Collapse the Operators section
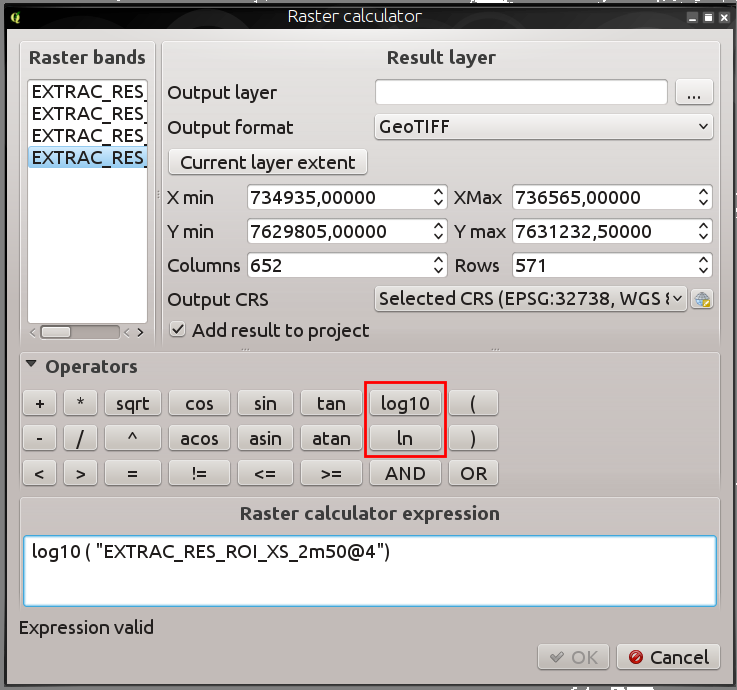Screen dimensions: 737x690 [x=31, y=367]
